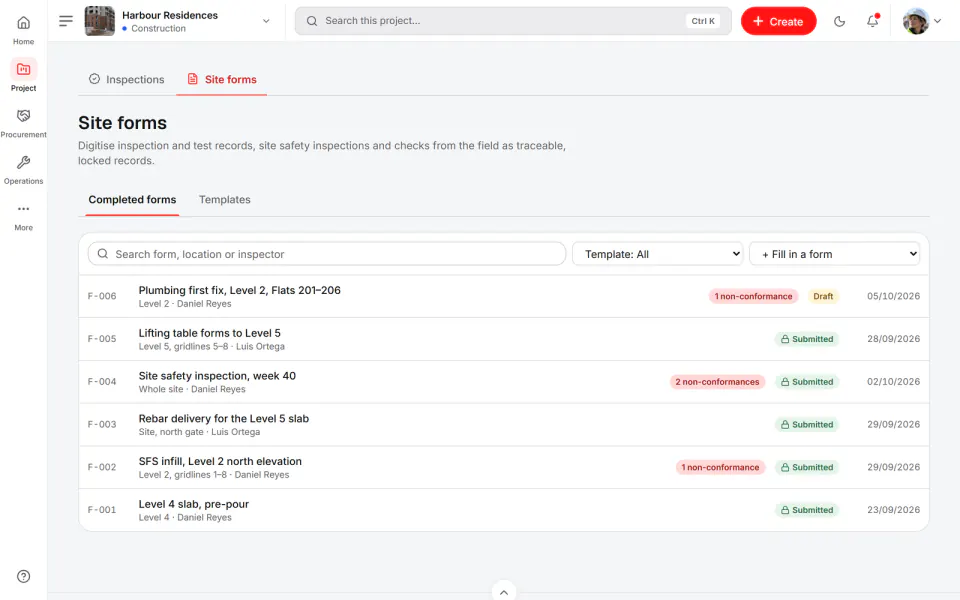
Task: Click the Harbour Residences project thumbnail
Action: tap(99, 21)
